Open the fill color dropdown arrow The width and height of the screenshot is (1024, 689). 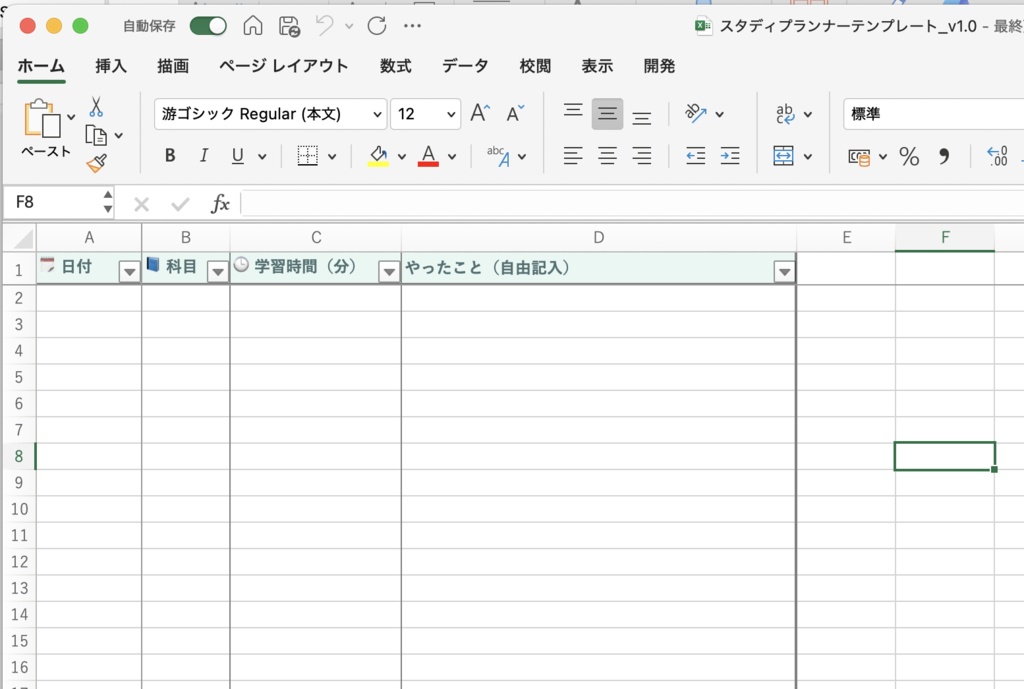(403, 157)
